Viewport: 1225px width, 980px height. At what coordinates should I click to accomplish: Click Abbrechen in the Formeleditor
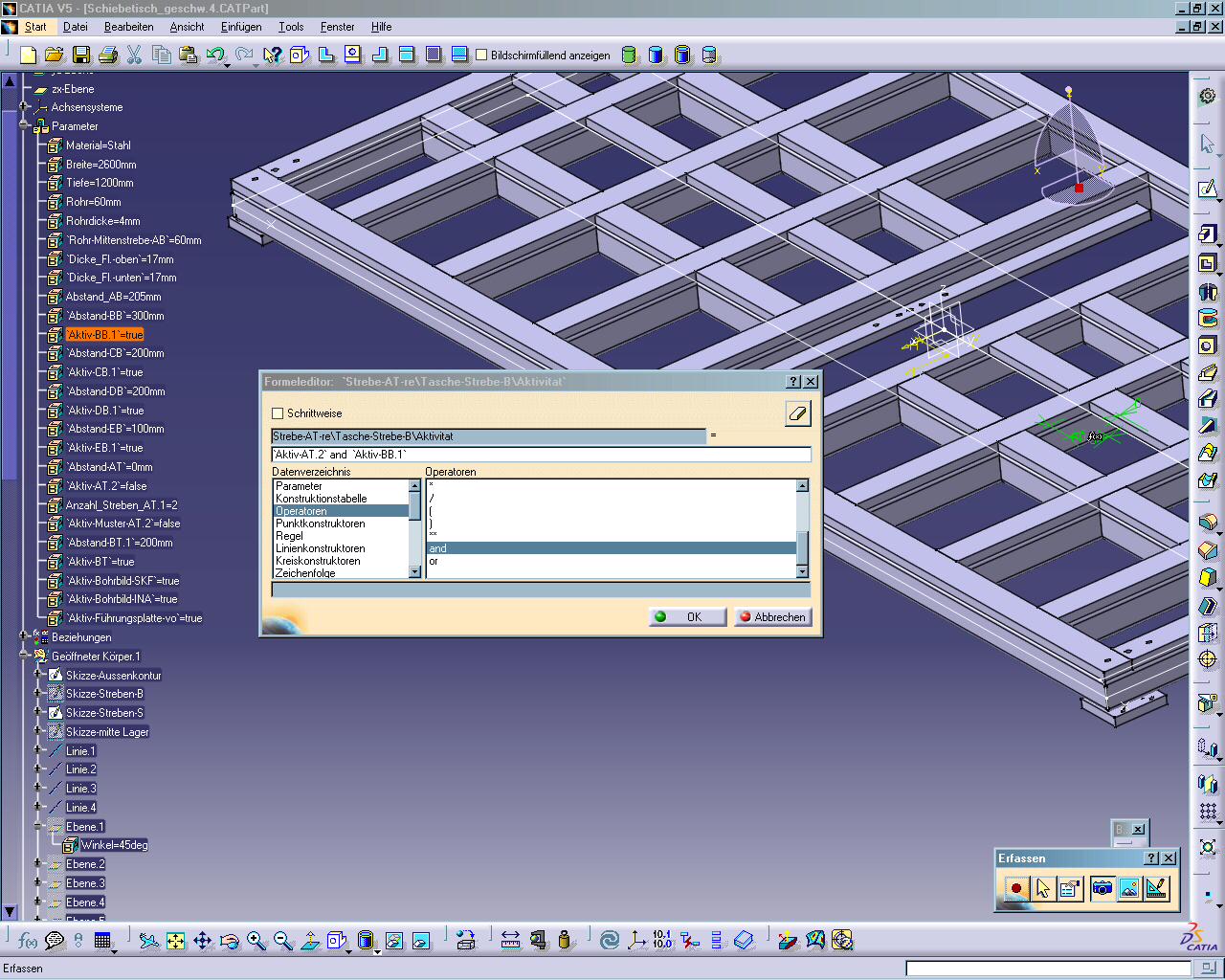click(771, 617)
